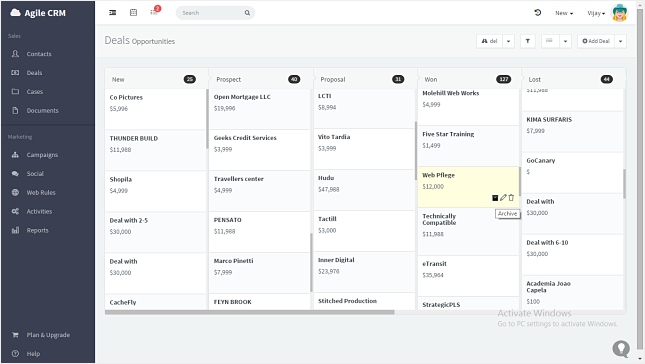Viewport: 645px width, 364px height.
Task: Open the filter funnel button
Action: (x=528, y=41)
